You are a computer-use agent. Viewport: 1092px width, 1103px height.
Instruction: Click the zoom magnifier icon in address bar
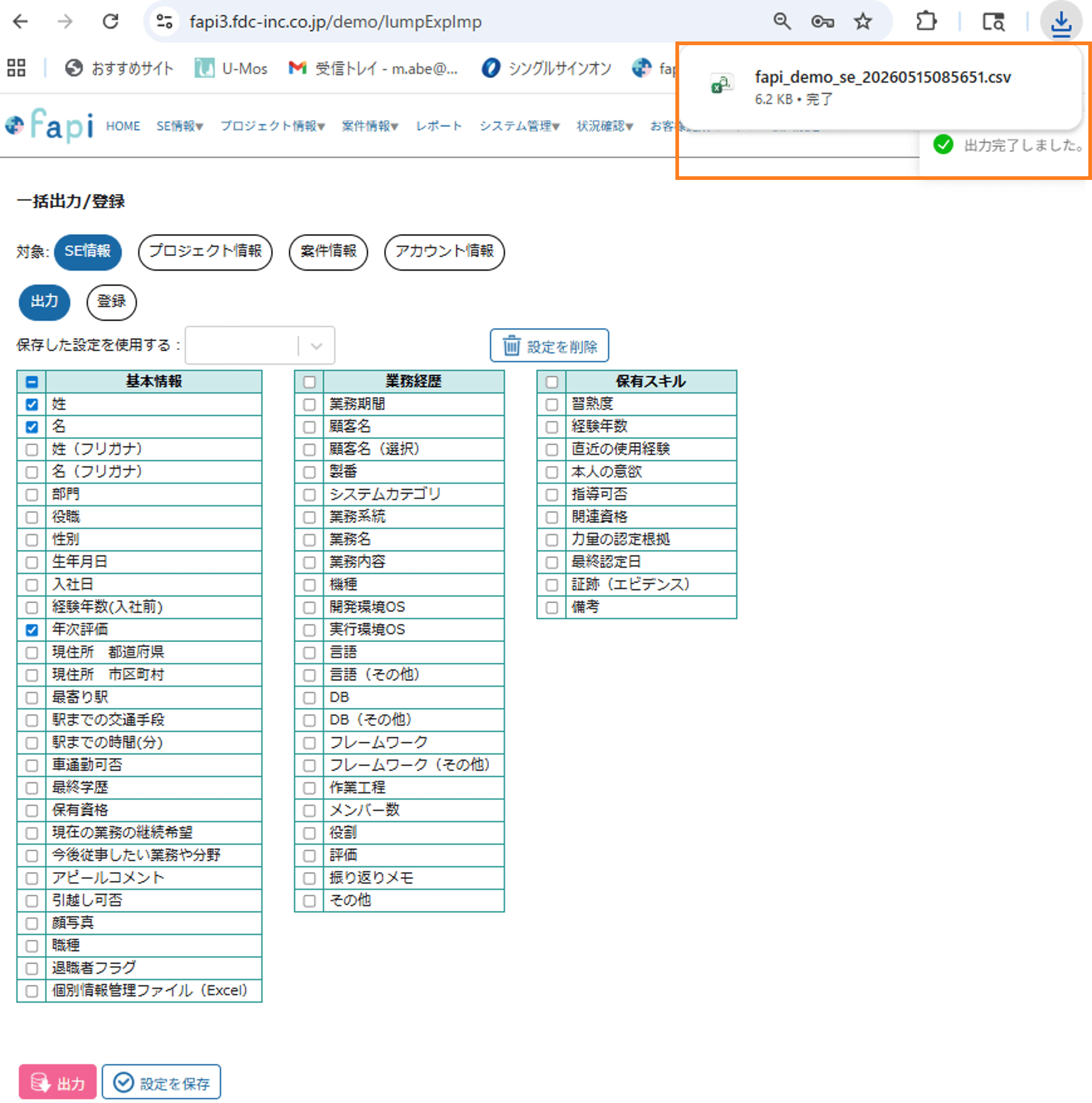coord(781,22)
